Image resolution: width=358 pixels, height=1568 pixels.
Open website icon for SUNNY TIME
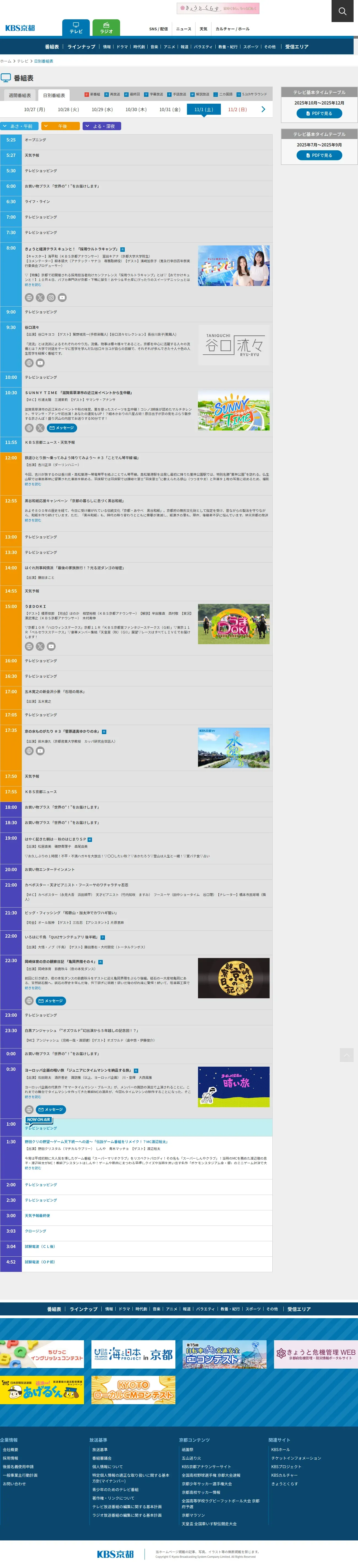coord(29,428)
